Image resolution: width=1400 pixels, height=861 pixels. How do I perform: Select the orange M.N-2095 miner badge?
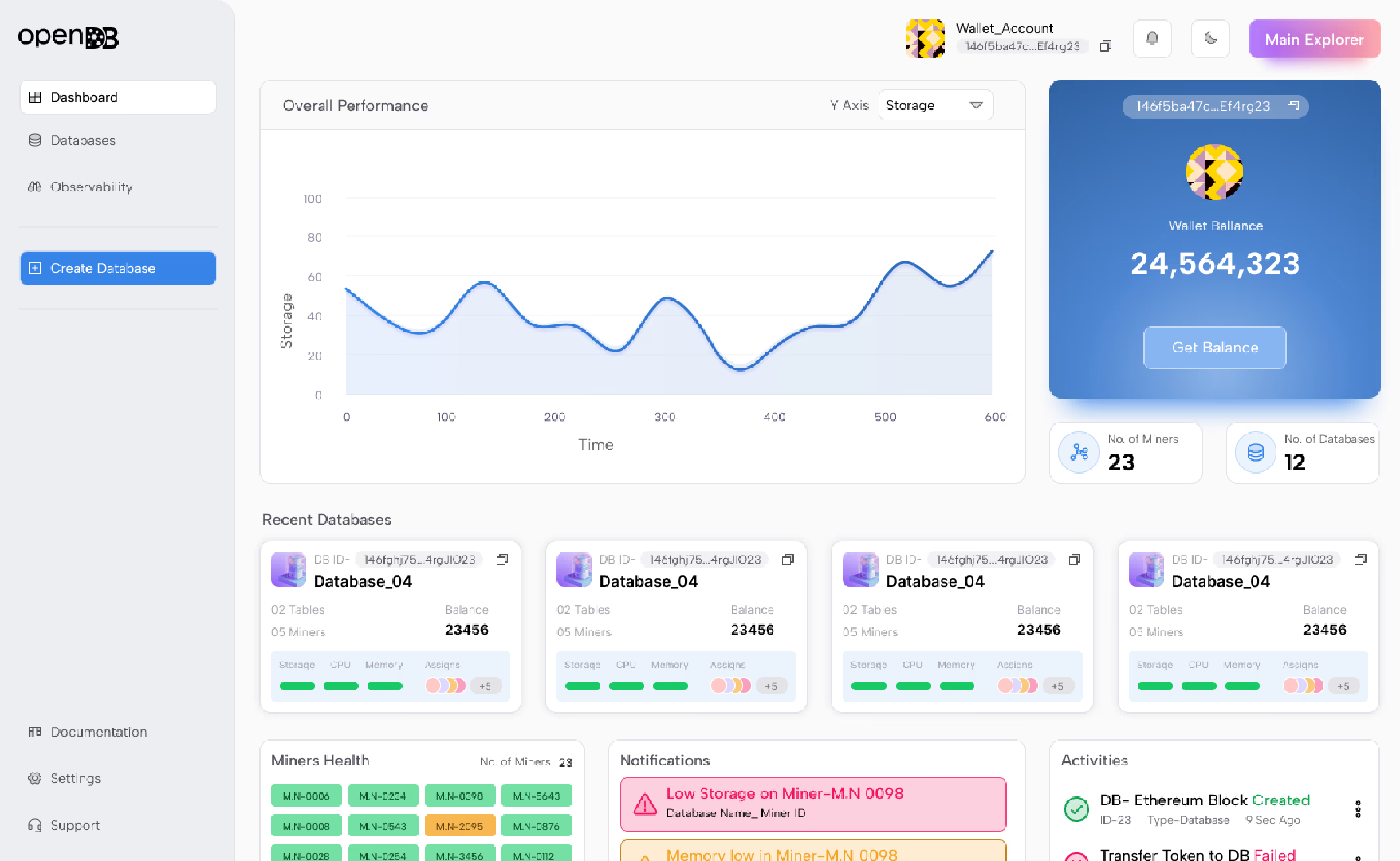(459, 826)
